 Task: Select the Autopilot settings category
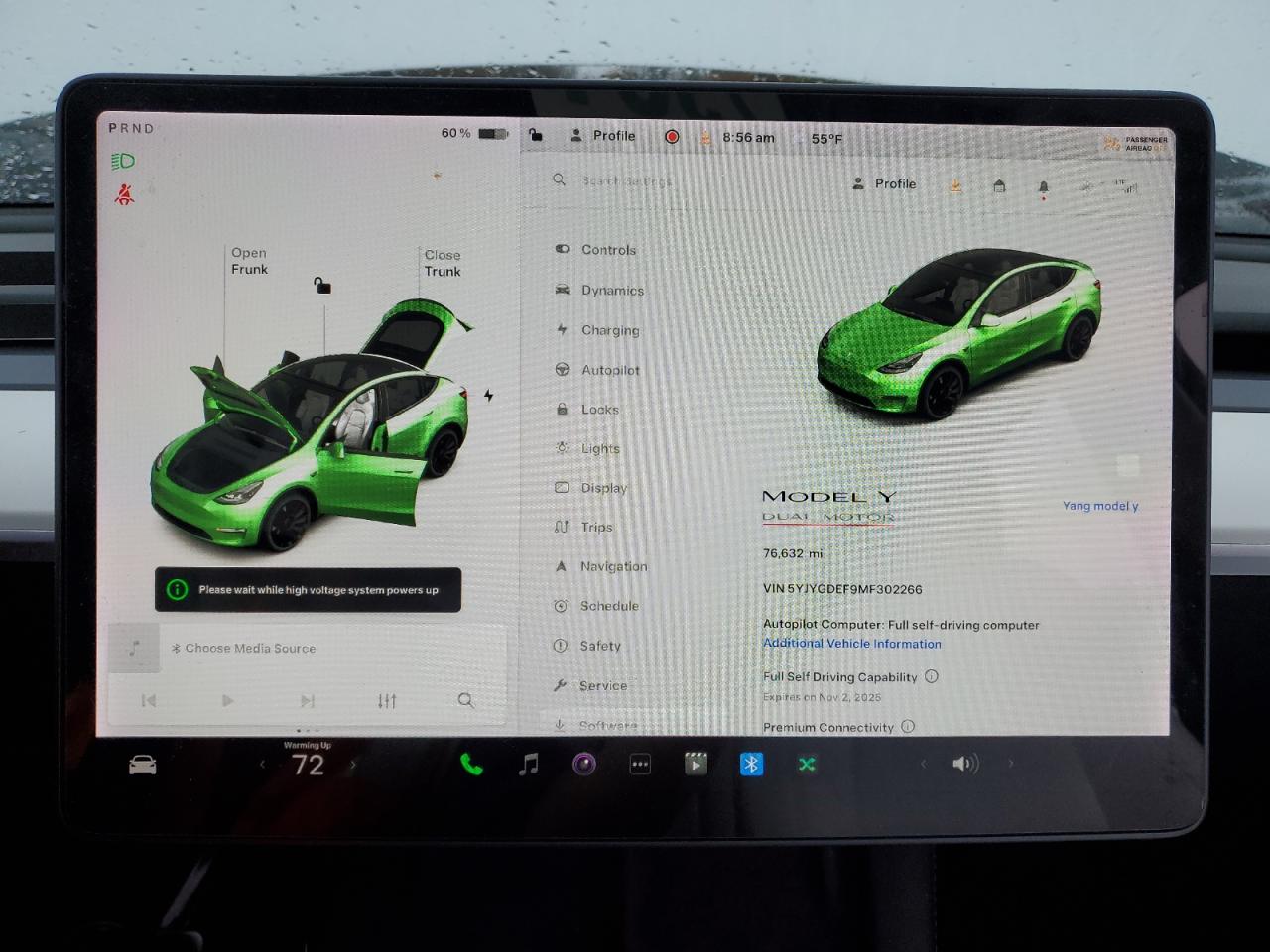point(610,370)
